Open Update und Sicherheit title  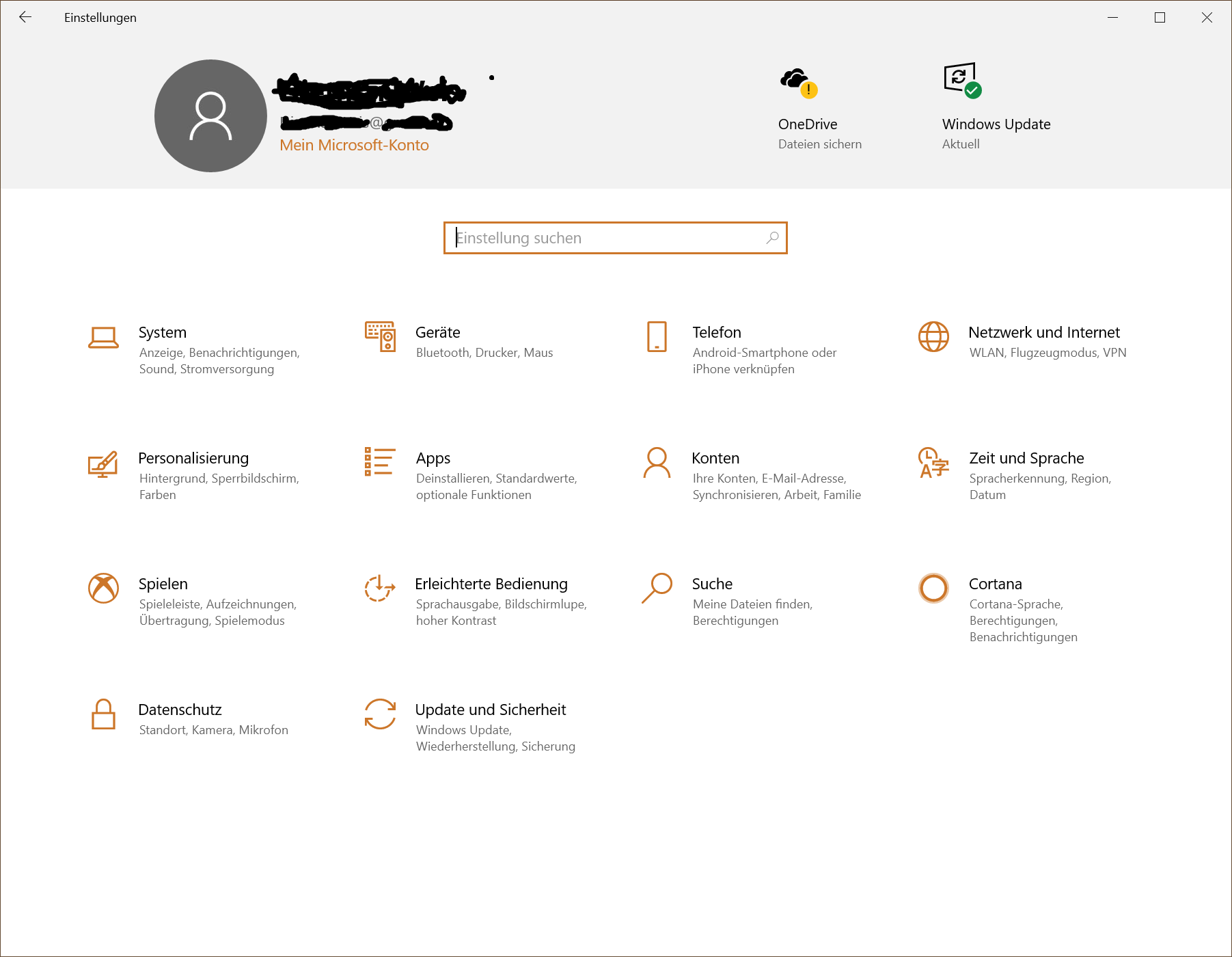[x=491, y=710]
